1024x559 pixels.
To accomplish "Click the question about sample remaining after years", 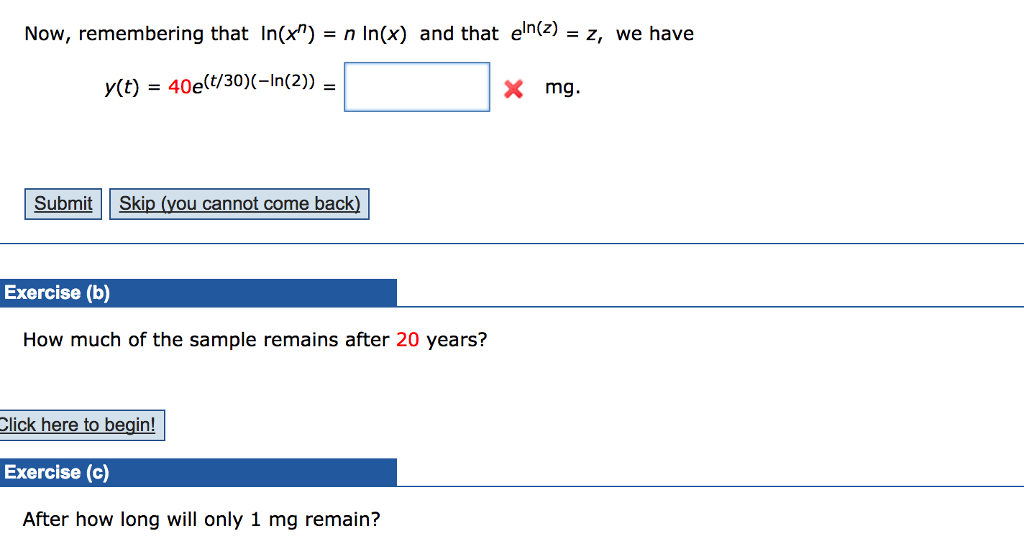I will 255,340.
